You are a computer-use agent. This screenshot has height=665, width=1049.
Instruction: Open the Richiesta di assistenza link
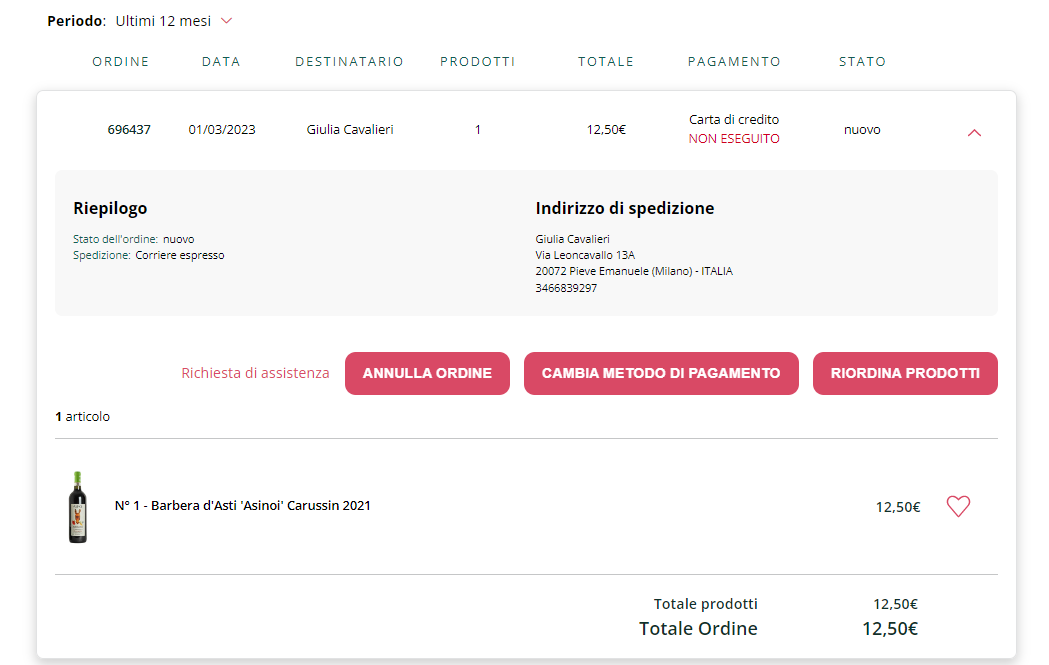pyautogui.click(x=255, y=373)
